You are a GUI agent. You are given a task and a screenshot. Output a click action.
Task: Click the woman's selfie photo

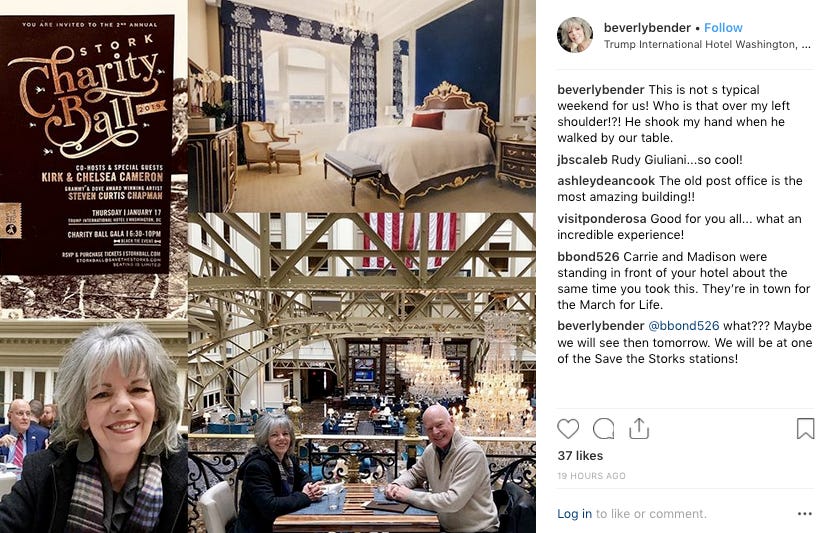pyautogui.click(x=94, y=426)
